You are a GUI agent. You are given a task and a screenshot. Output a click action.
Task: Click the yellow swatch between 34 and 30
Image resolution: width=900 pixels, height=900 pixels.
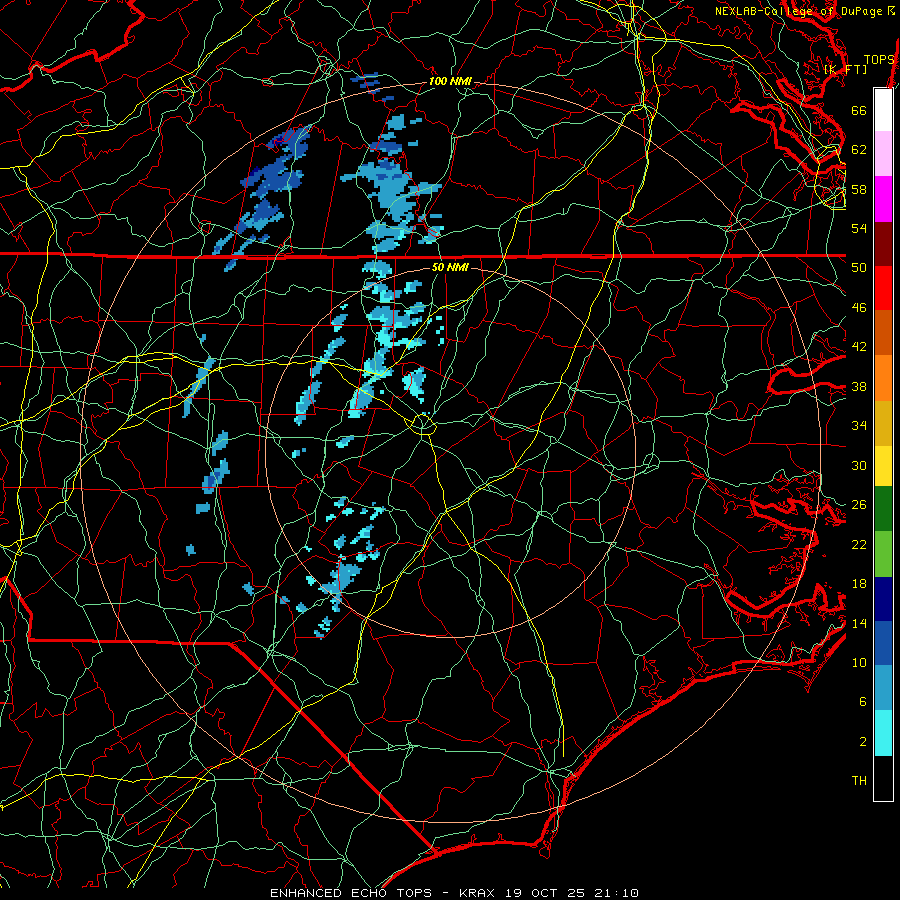[883, 466]
